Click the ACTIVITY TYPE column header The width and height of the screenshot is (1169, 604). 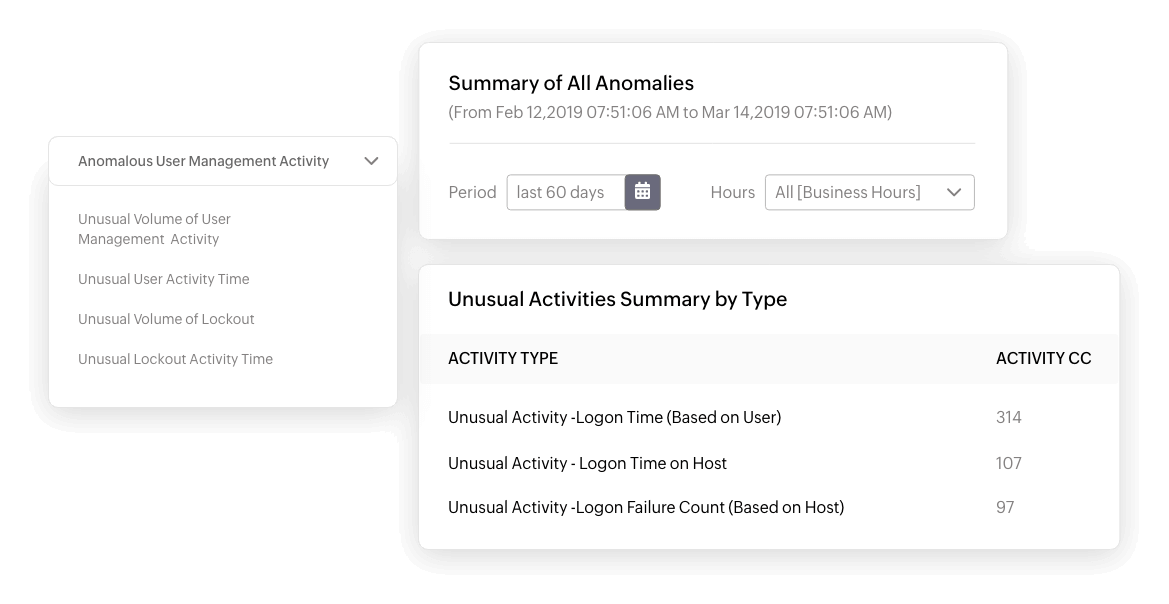tap(503, 358)
